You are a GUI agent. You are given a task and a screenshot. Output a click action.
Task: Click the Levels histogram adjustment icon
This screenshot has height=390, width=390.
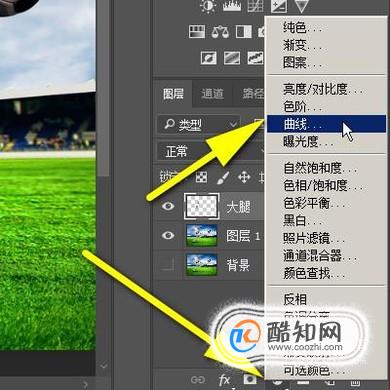pos(231,6)
